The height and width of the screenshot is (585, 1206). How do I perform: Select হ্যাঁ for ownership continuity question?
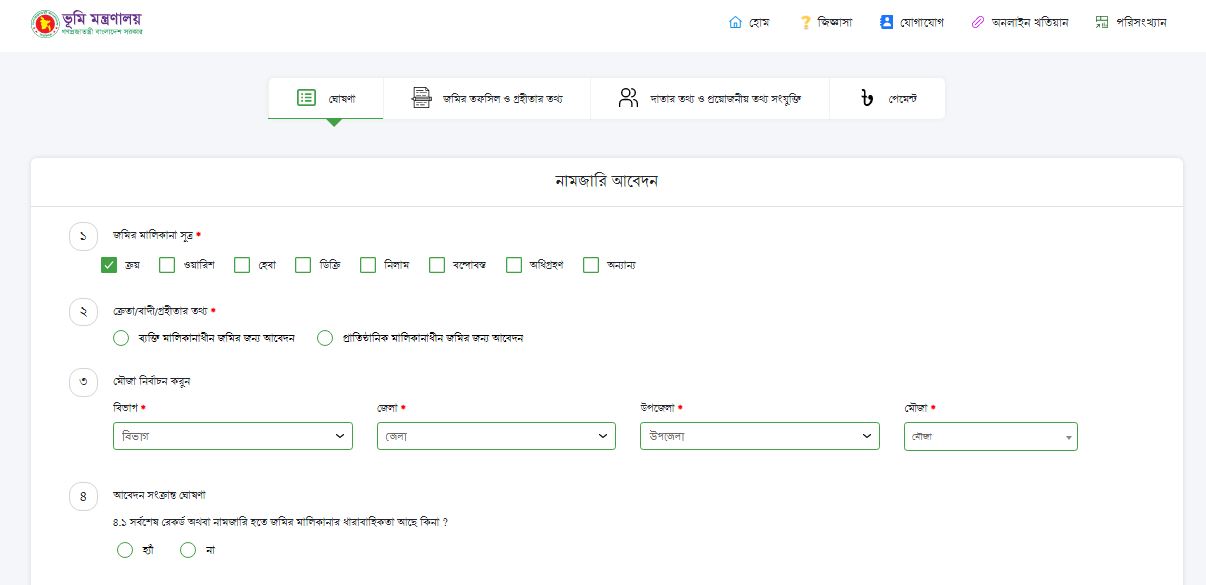click(x=125, y=549)
